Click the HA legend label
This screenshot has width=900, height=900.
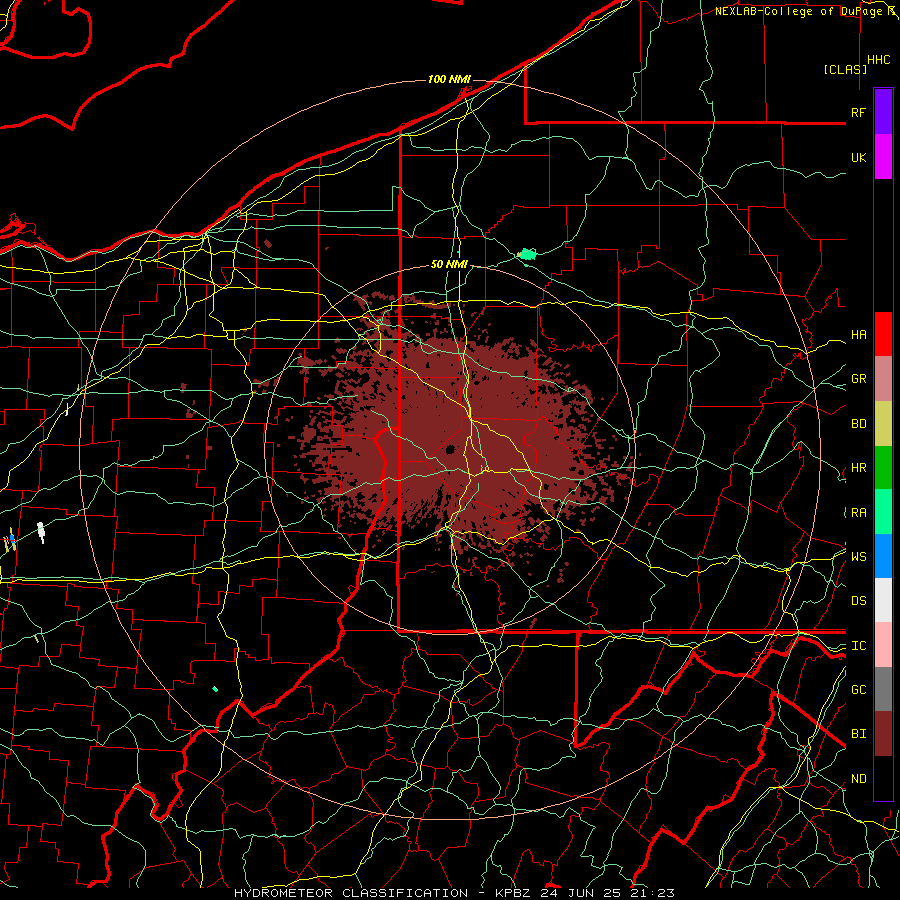click(858, 335)
